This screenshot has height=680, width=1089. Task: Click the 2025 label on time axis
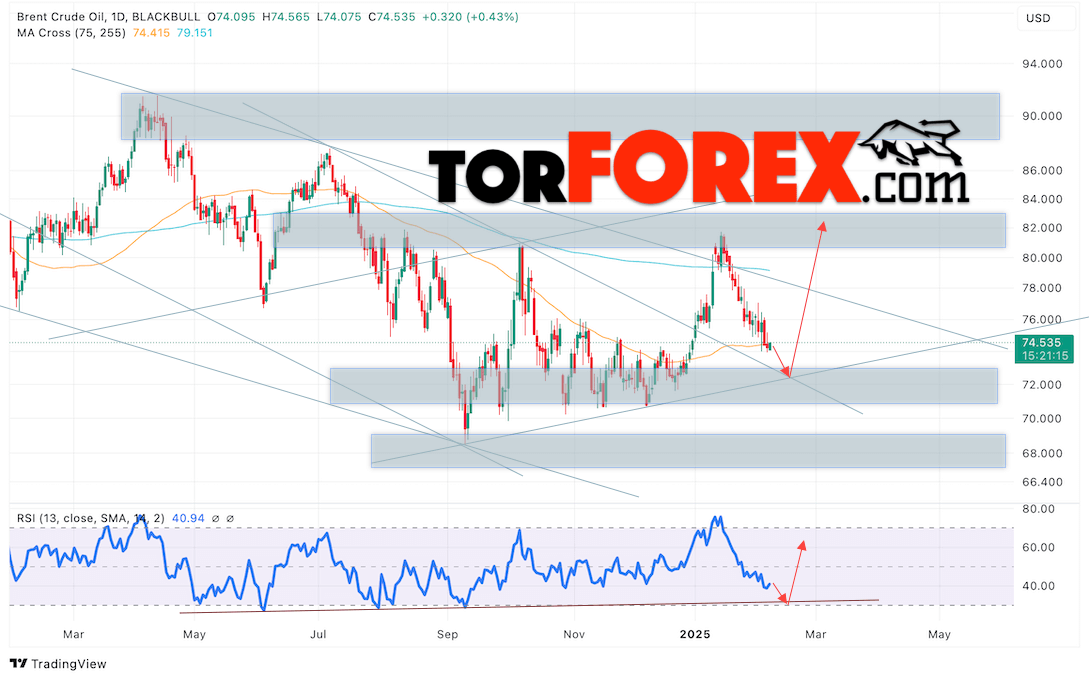(694, 634)
